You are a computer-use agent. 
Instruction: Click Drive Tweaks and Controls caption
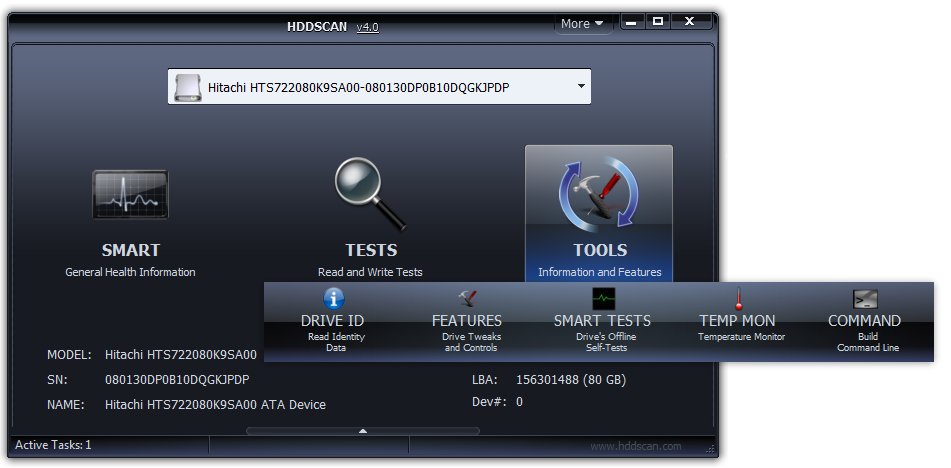[x=471, y=342]
